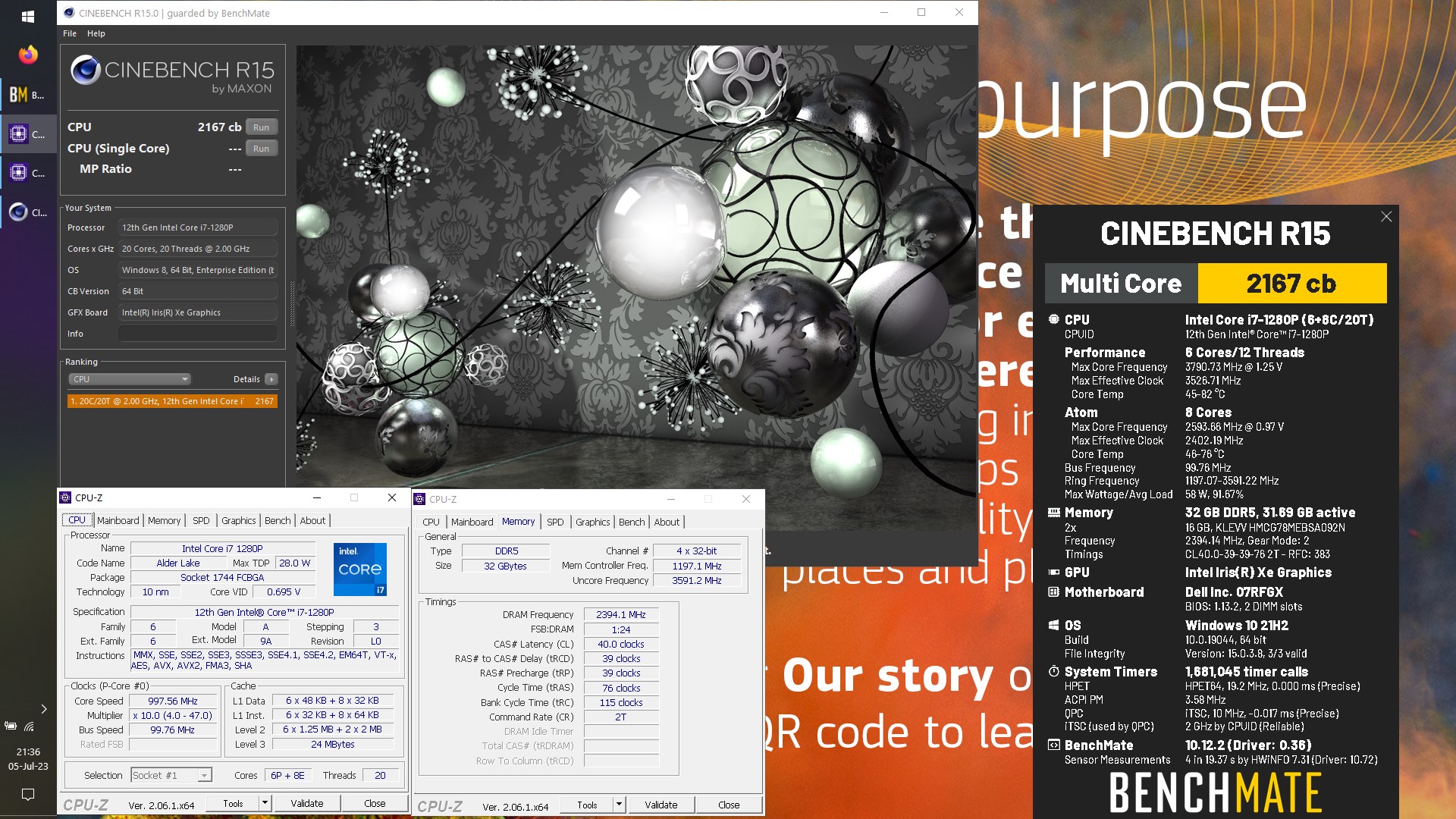Click the System Timers clock icon

tap(1053, 672)
